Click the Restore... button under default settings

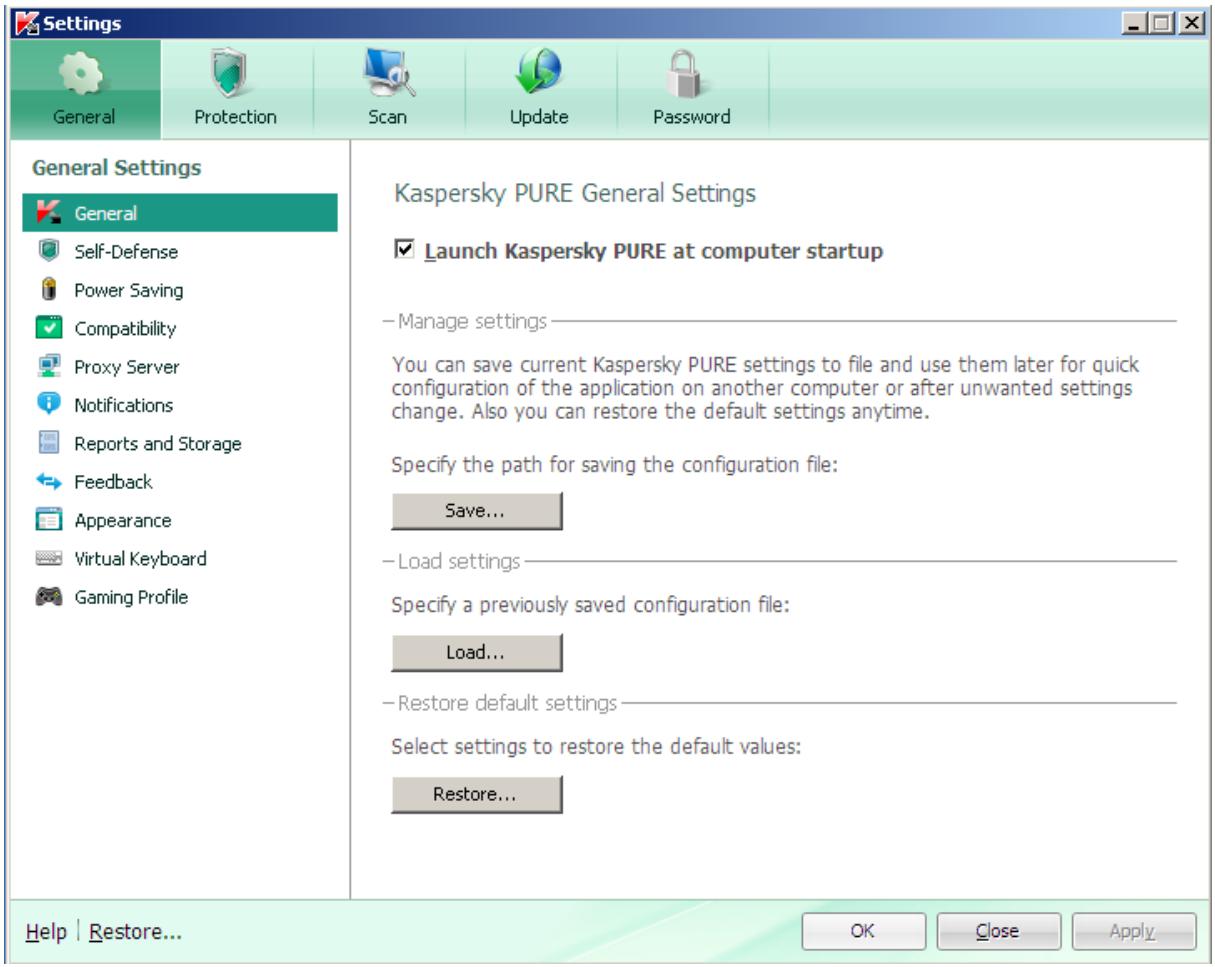(x=476, y=795)
